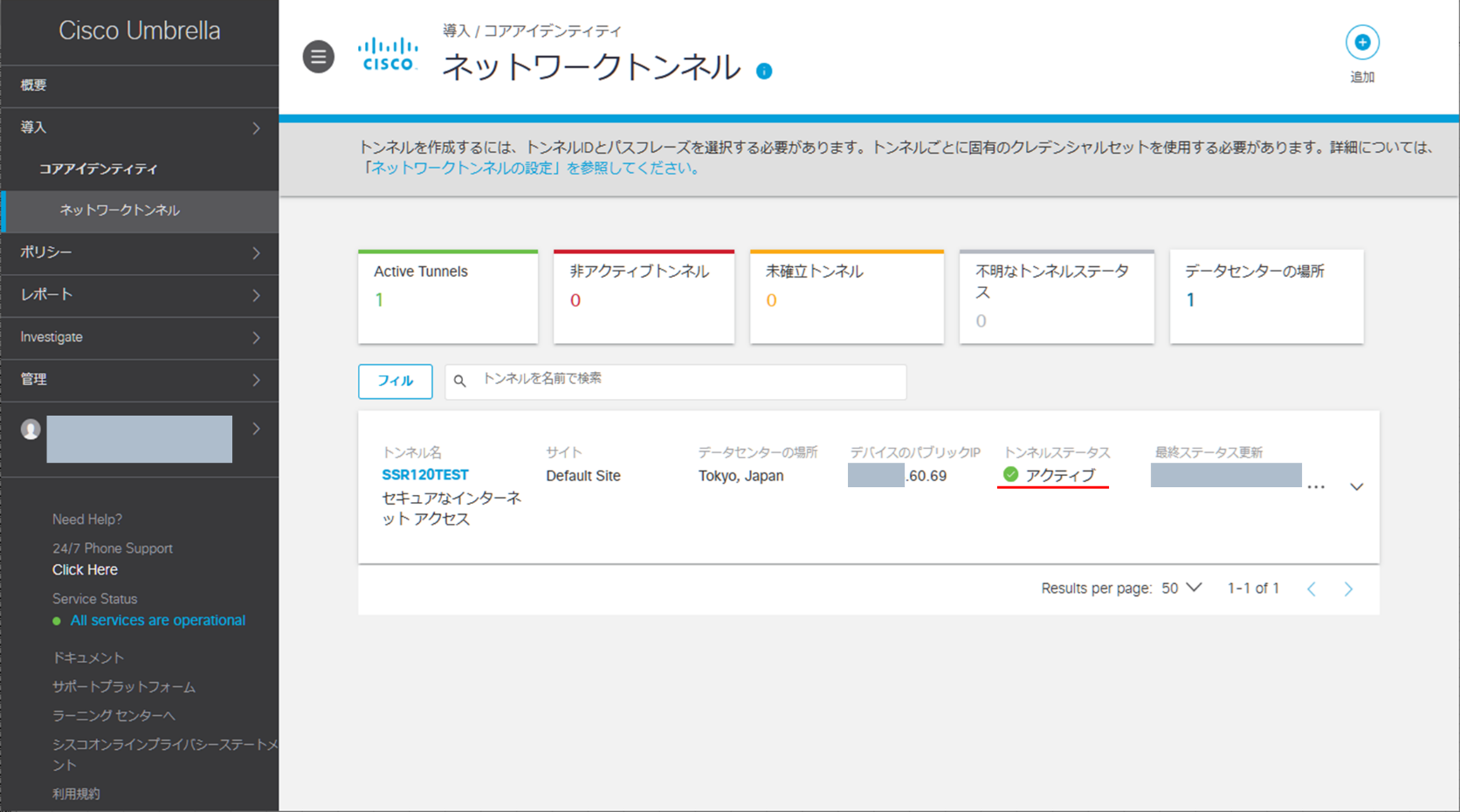
Task: Expand the 導入 sidebar chevron
Action: point(256,128)
